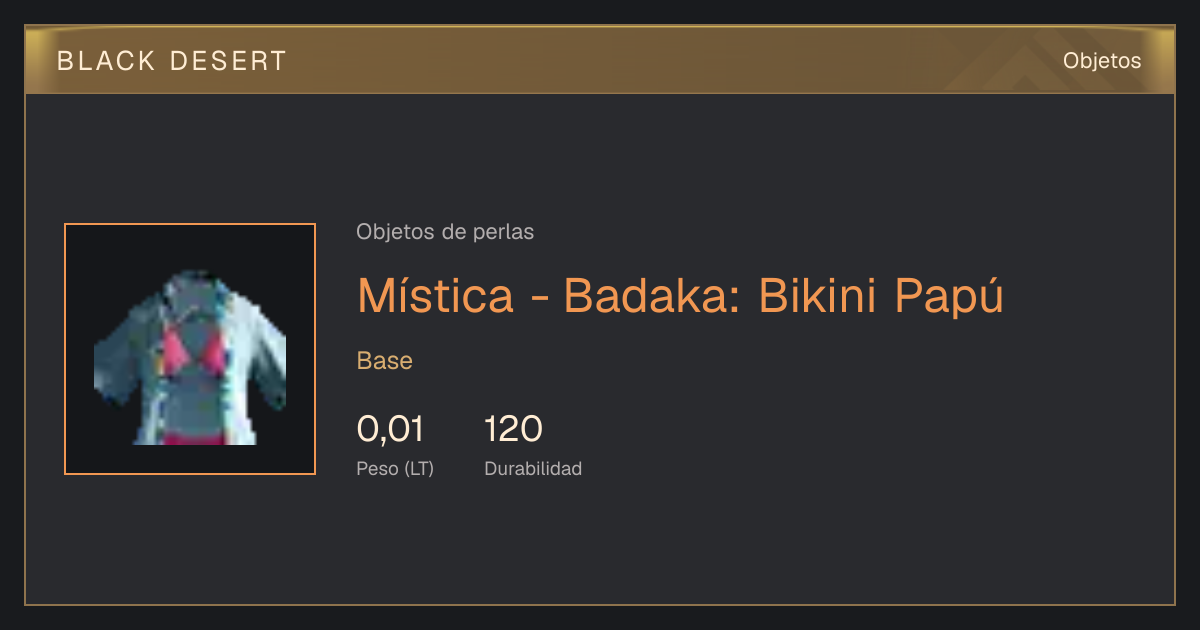Click the Durabilidad label

pyautogui.click(x=533, y=468)
